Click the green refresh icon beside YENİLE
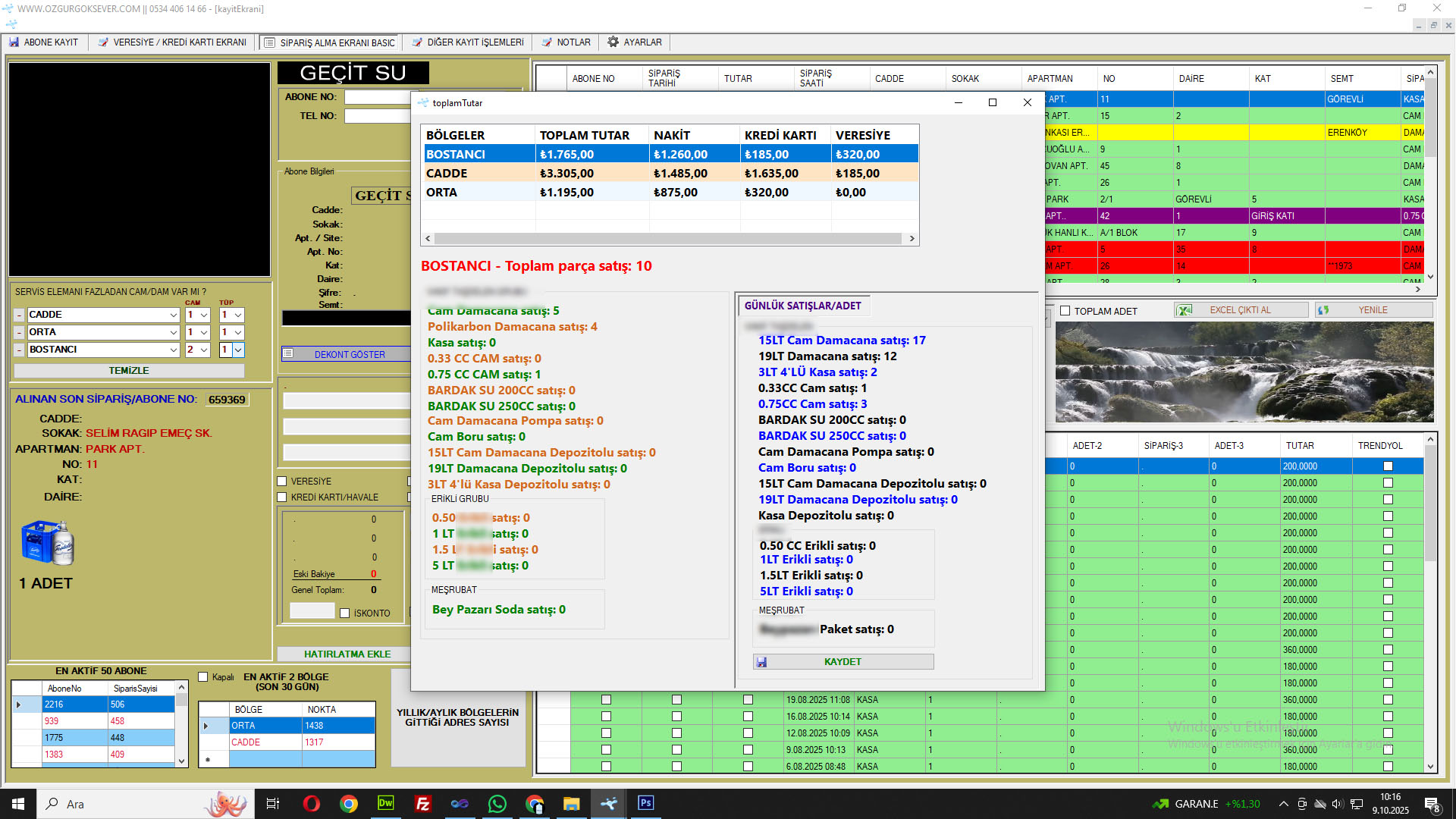Viewport: 1456px width, 819px height. [x=1323, y=310]
